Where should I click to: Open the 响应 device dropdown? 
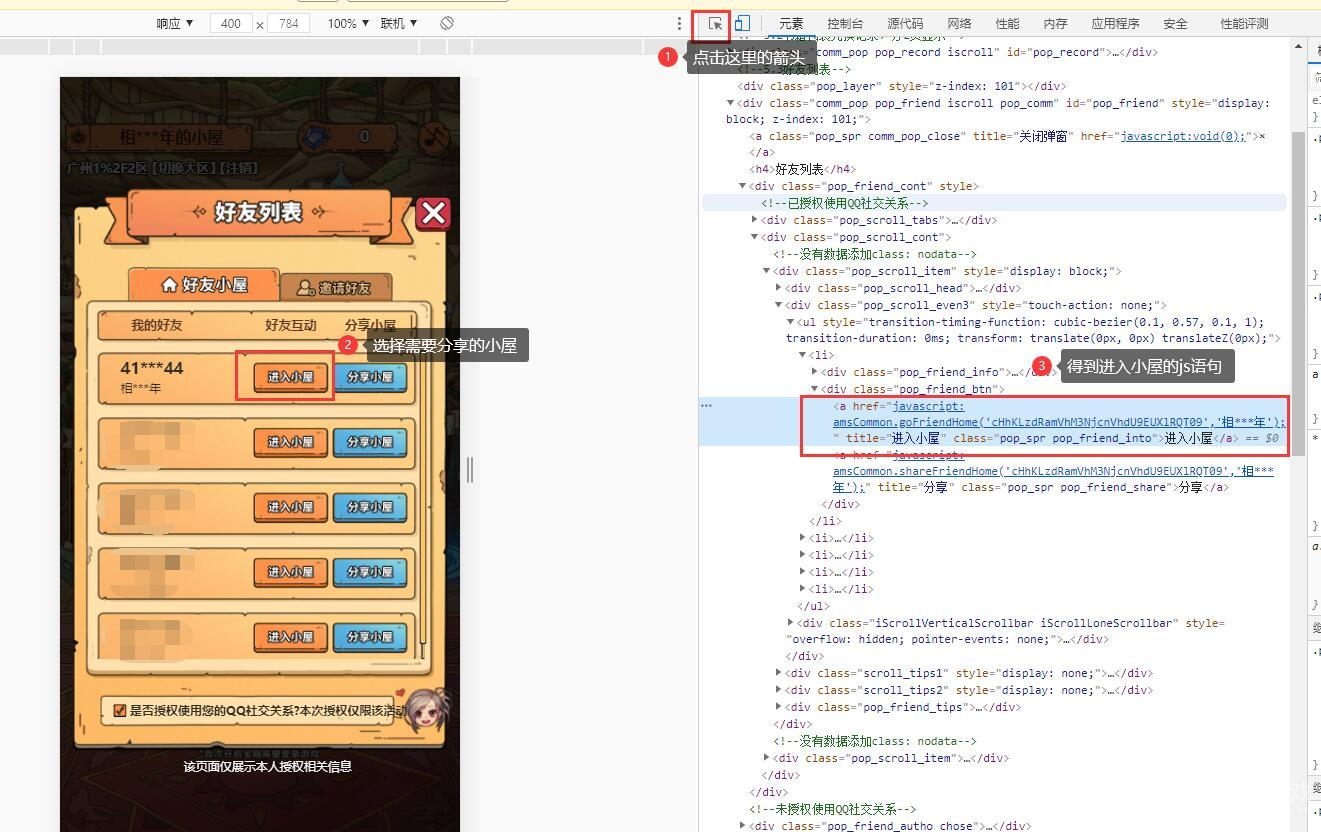pos(175,23)
